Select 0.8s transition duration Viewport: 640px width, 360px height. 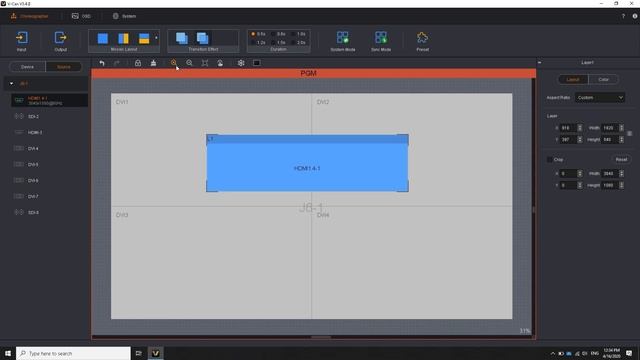click(279, 34)
